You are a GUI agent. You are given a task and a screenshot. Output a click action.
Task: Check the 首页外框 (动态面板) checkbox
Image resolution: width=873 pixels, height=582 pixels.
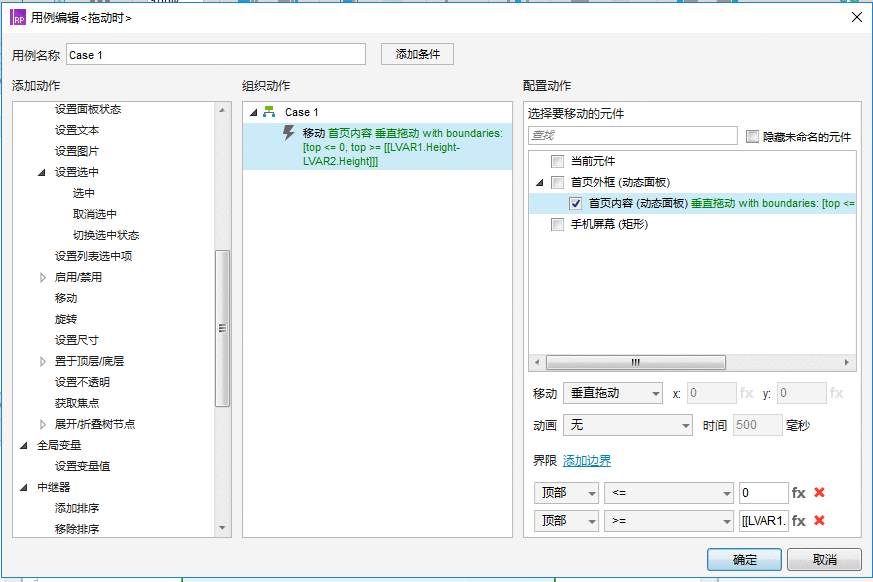point(557,182)
